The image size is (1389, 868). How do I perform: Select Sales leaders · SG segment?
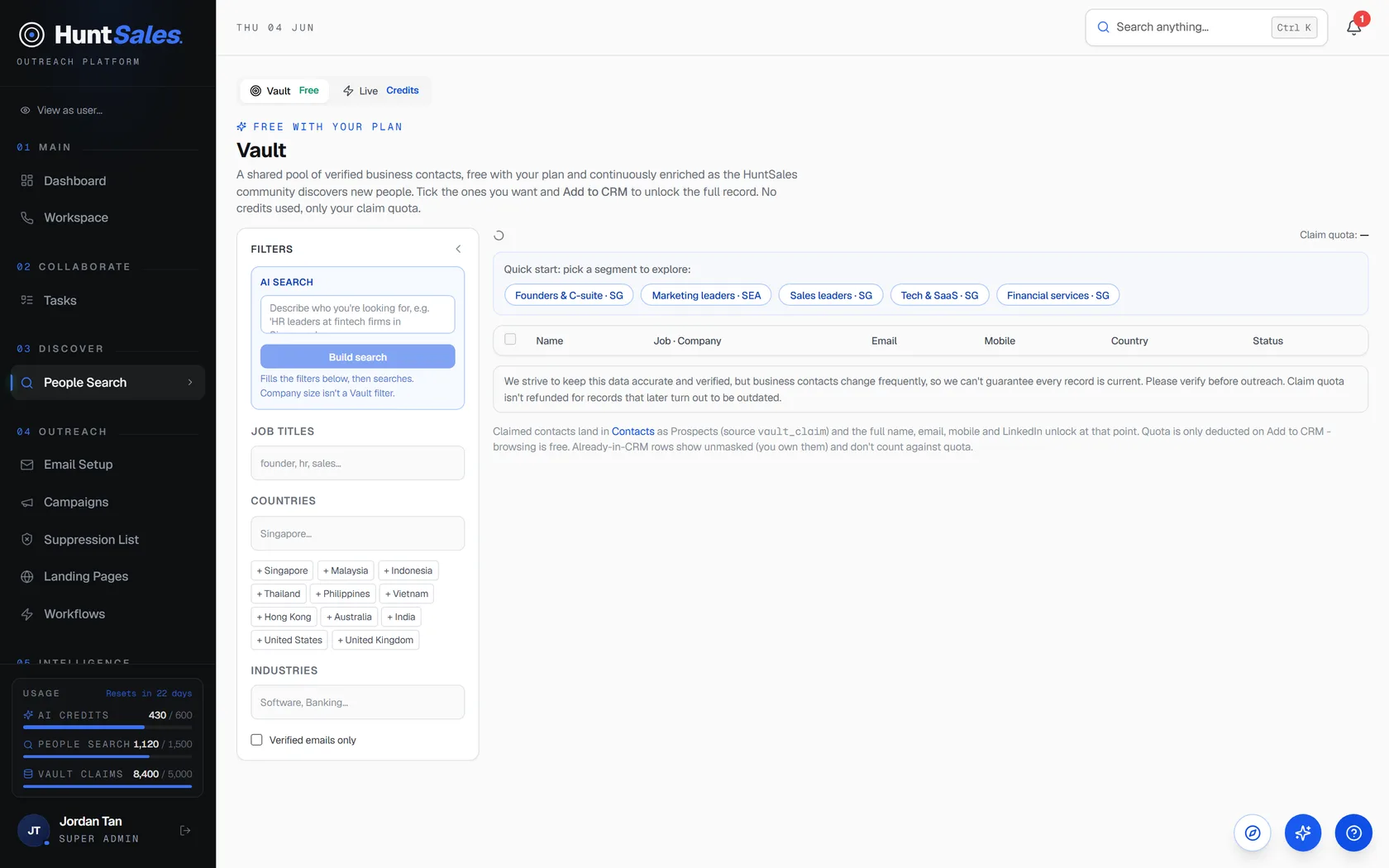831,295
